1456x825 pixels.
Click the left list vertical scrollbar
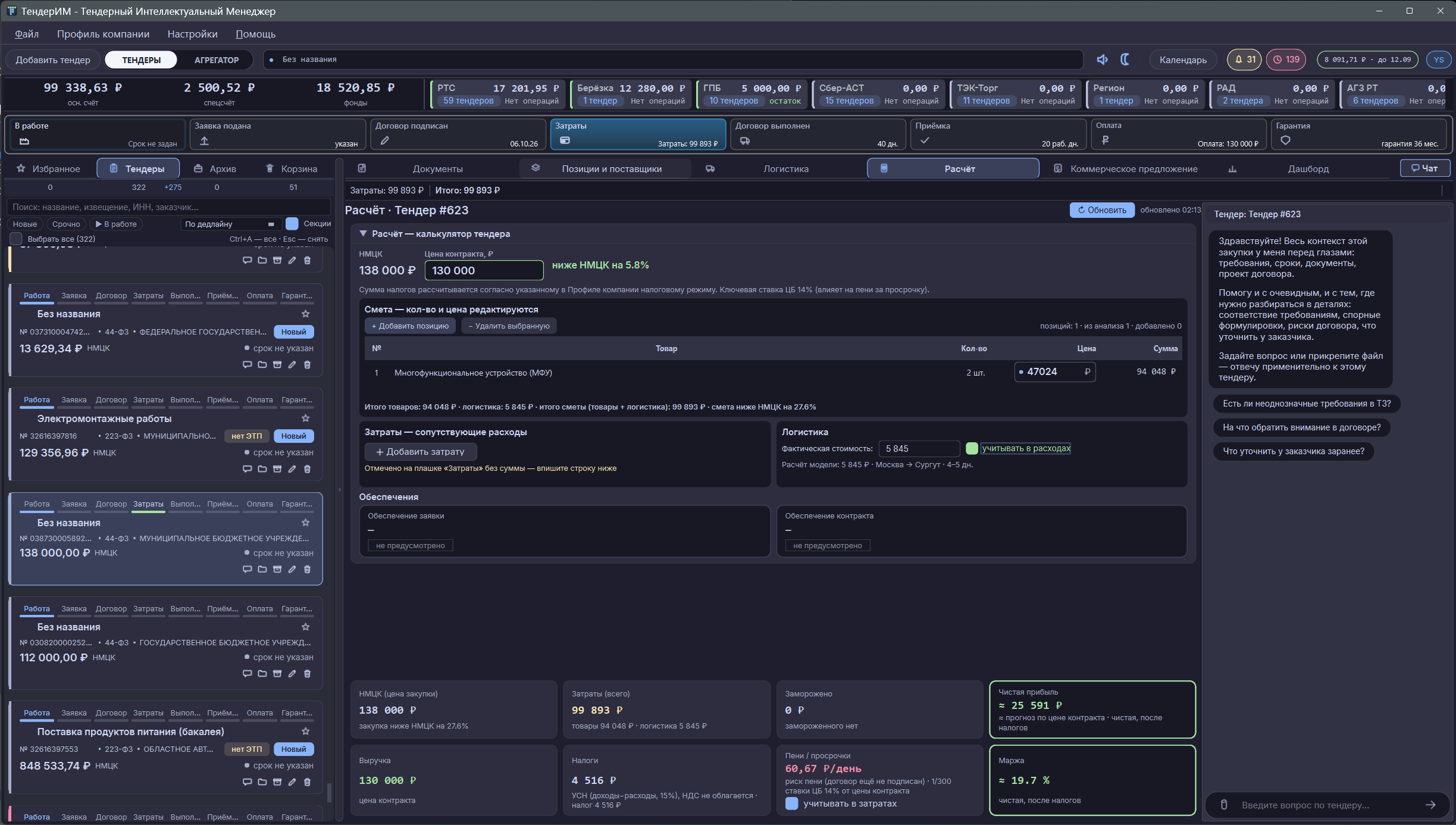click(329, 793)
